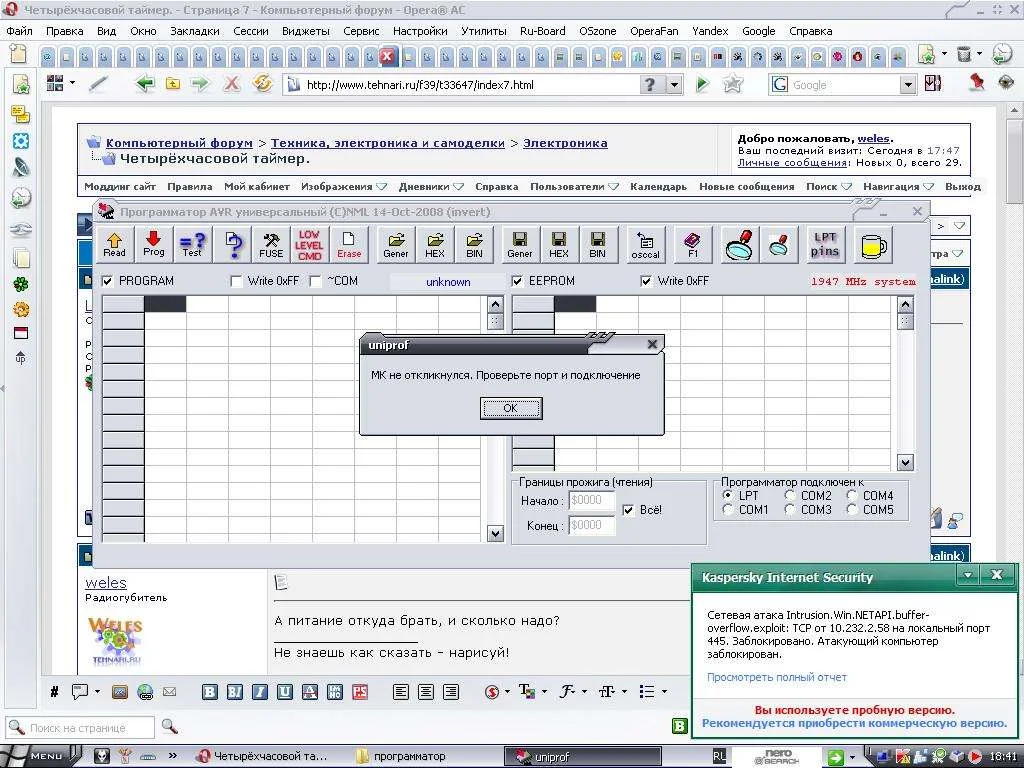Click the Read chip button
The width and height of the screenshot is (1024, 768).
pos(114,244)
